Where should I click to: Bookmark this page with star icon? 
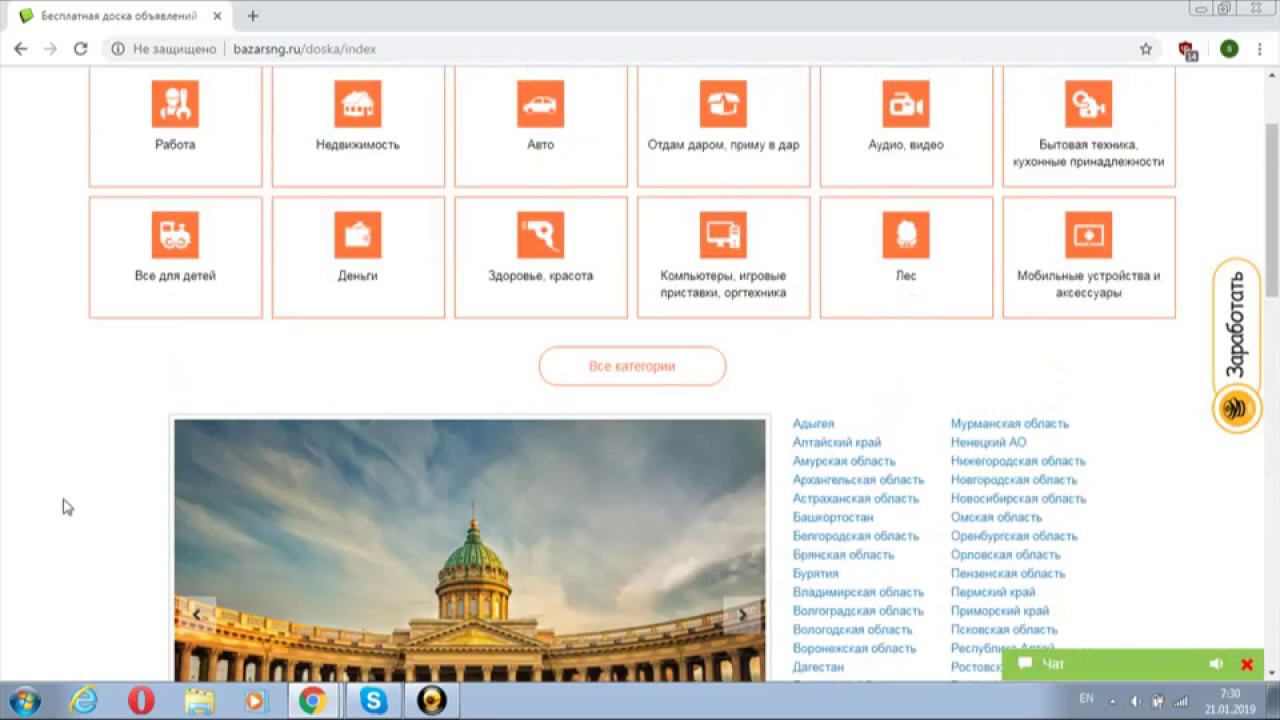coord(1146,49)
